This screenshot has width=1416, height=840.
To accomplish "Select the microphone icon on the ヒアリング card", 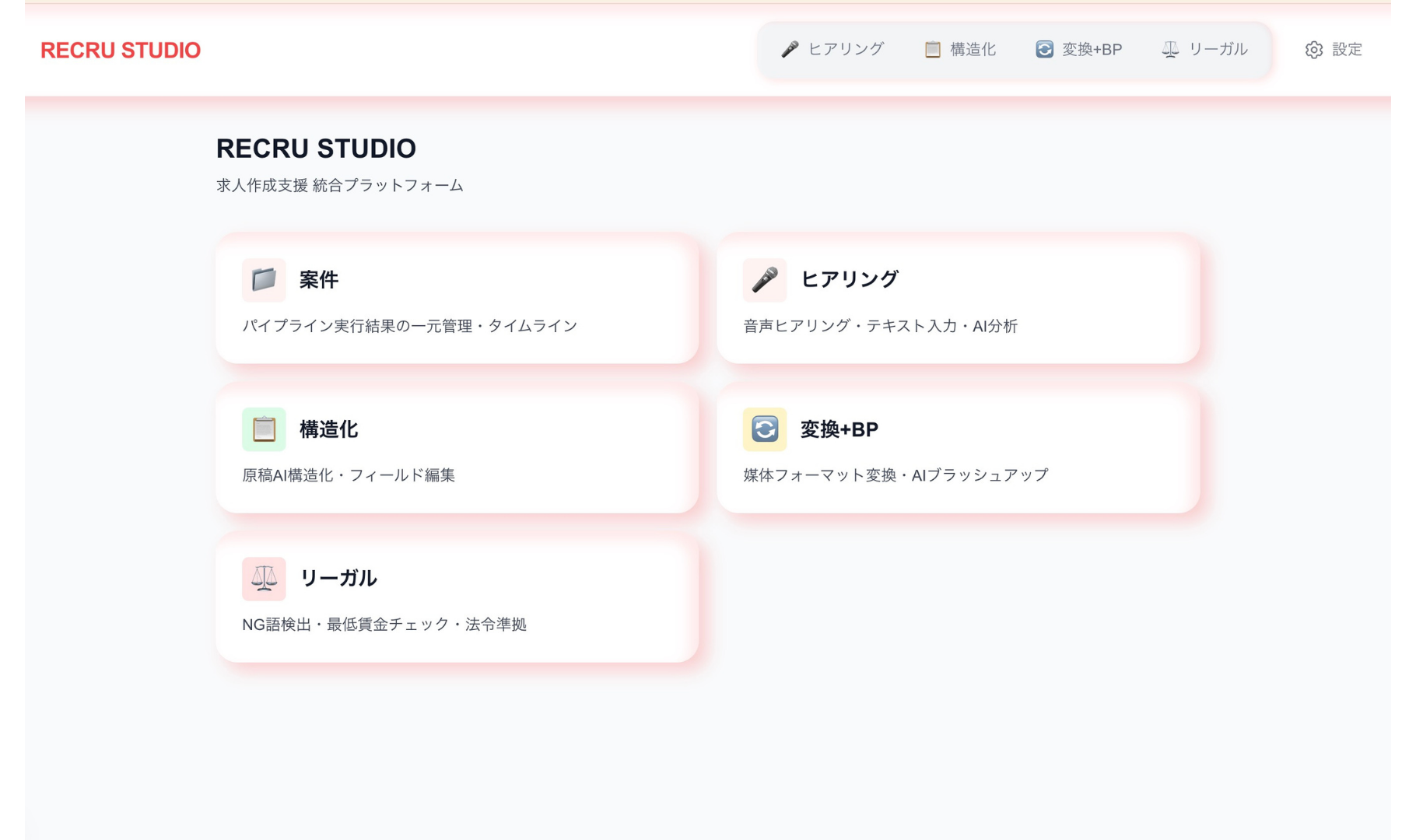I will tap(765, 281).
